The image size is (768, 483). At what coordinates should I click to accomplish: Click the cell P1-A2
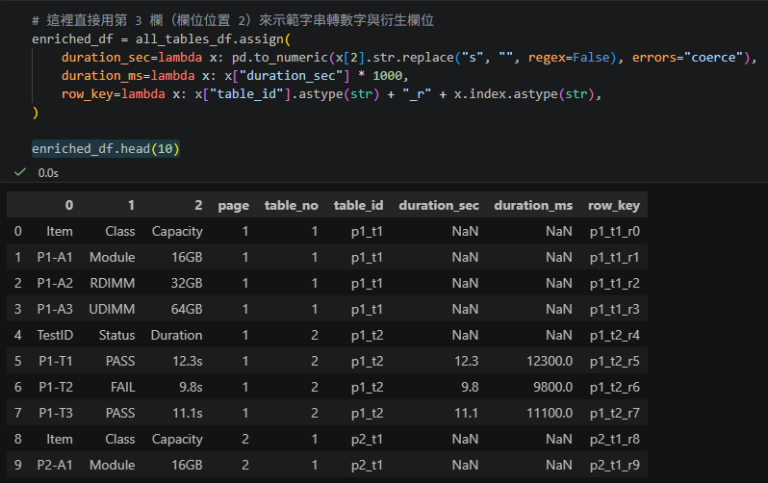55,283
